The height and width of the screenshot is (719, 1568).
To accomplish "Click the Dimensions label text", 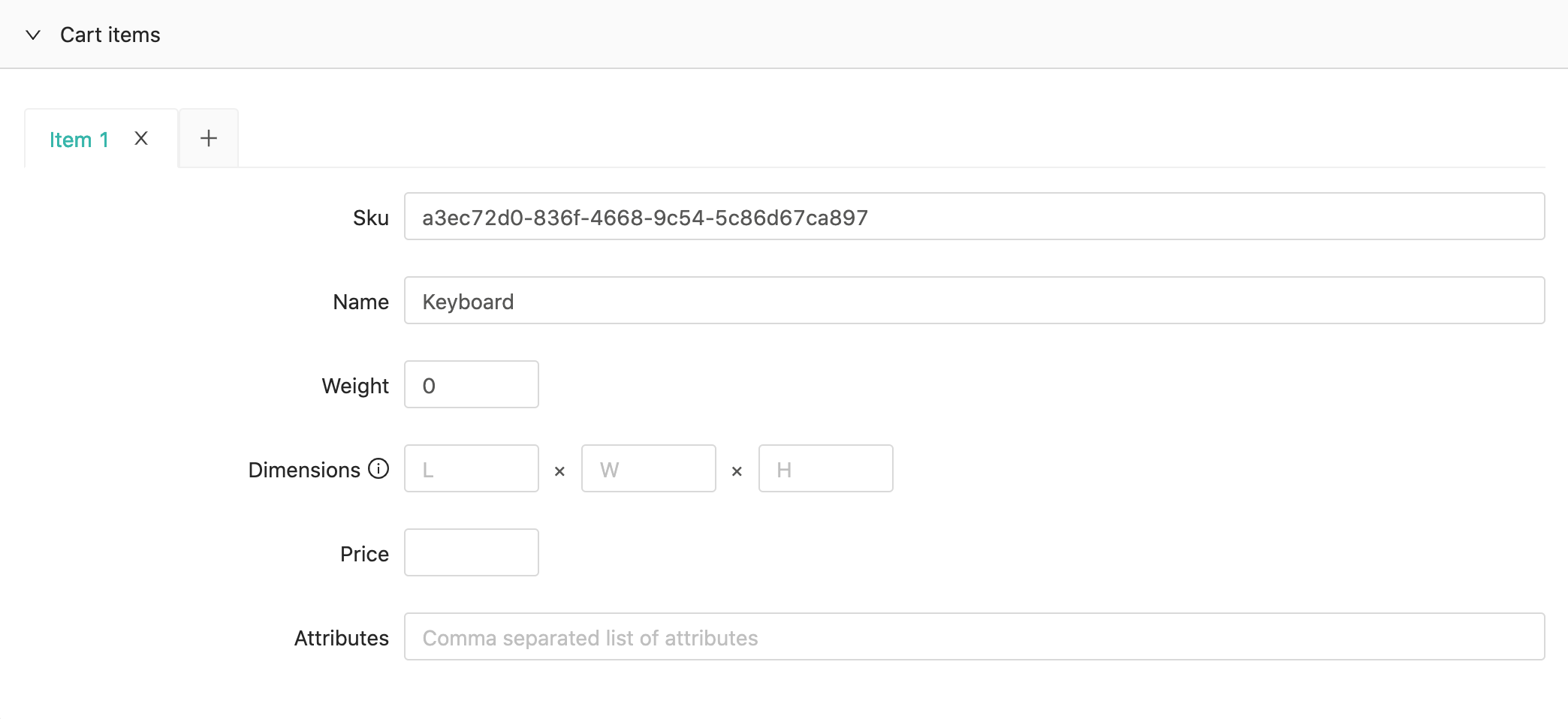I will pos(304,470).
